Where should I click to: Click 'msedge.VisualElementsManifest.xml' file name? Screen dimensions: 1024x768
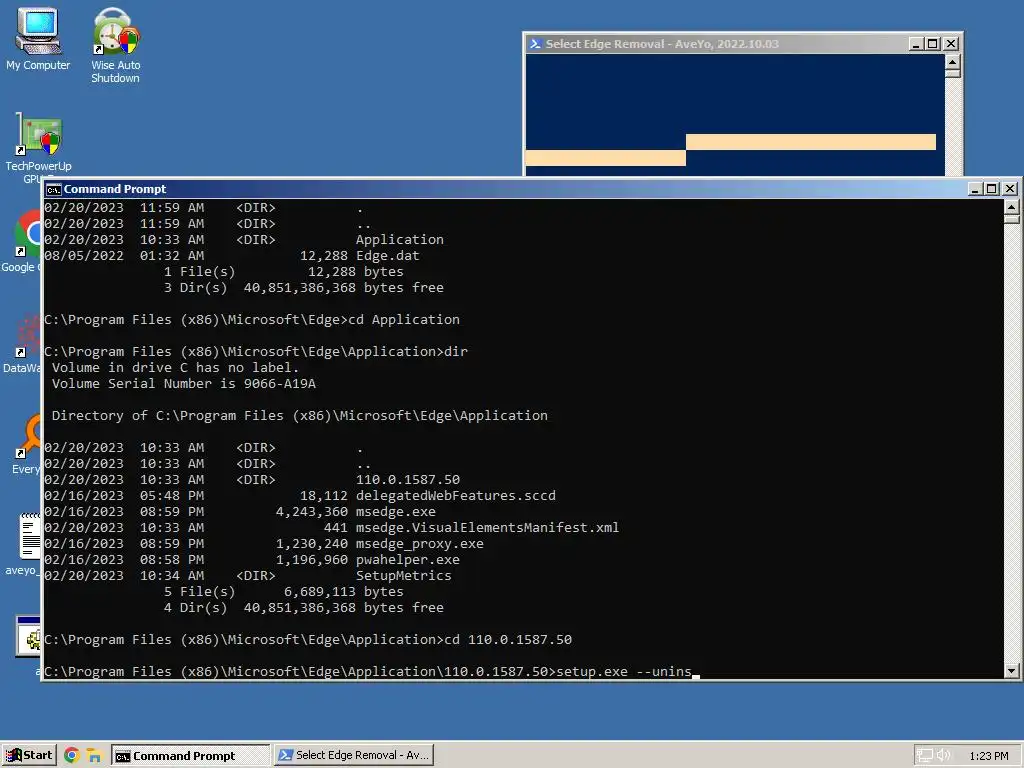487,528
